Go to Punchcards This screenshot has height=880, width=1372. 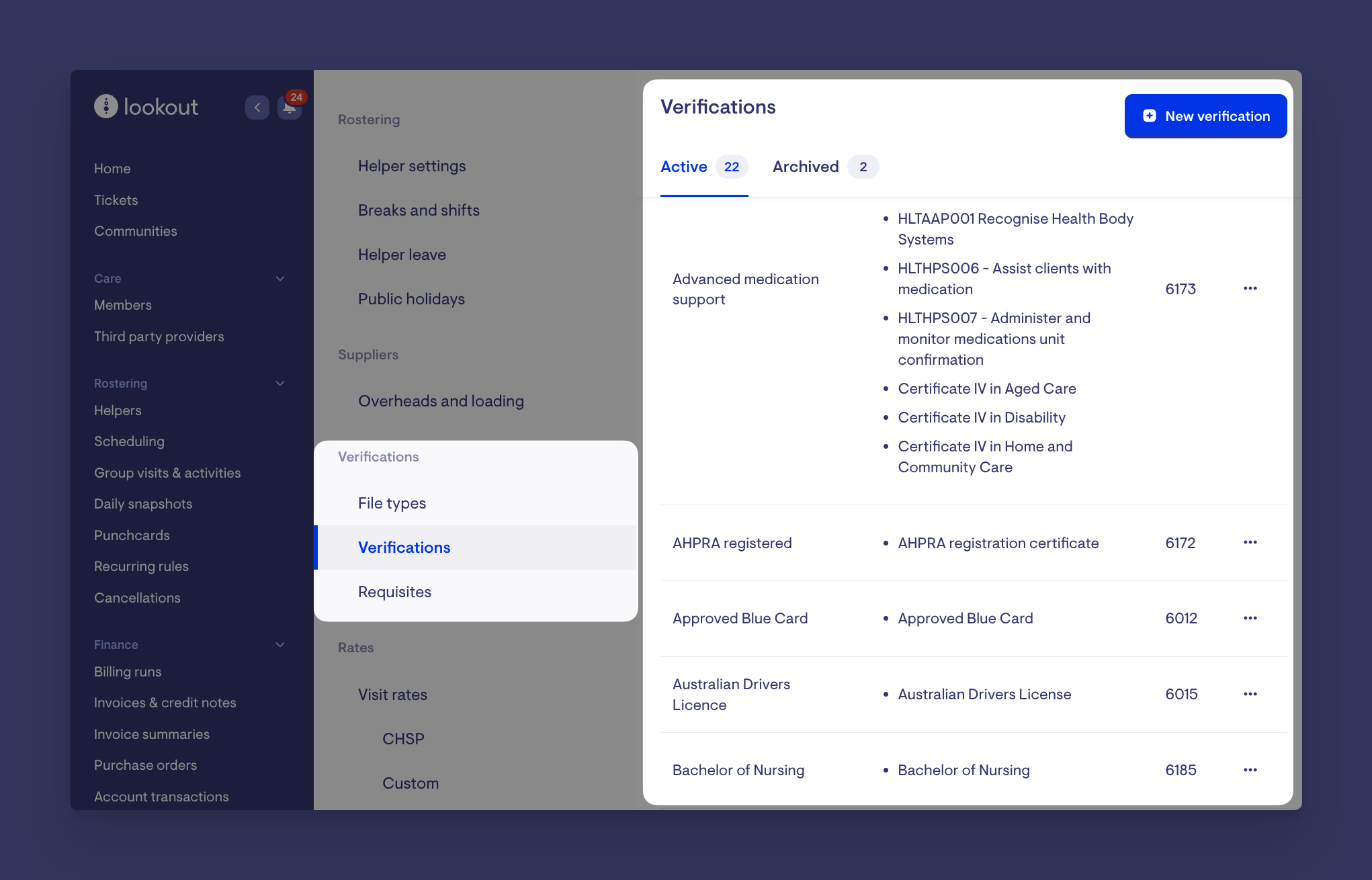132,535
